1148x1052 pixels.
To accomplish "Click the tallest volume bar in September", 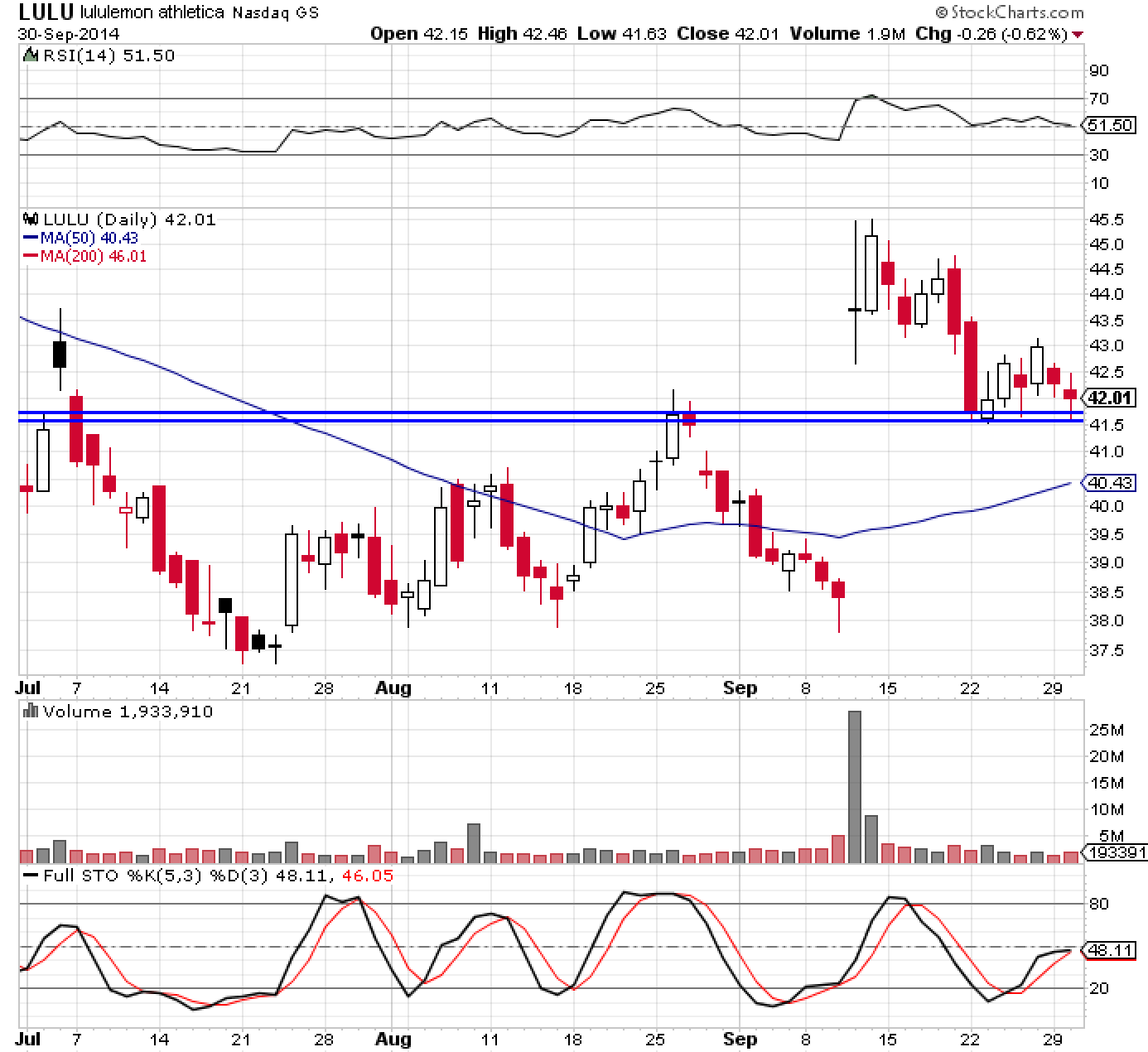I will point(855,787).
